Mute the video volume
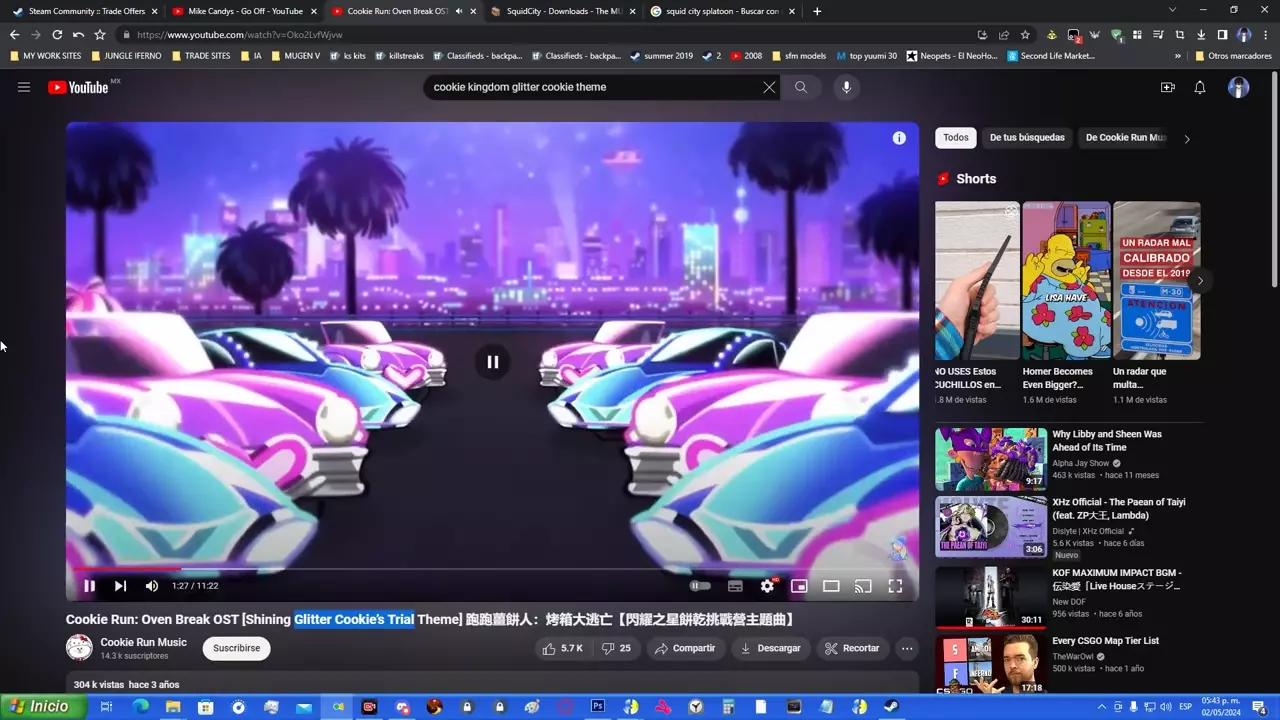Image resolution: width=1280 pixels, height=720 pixels. (x=152, y=586)
